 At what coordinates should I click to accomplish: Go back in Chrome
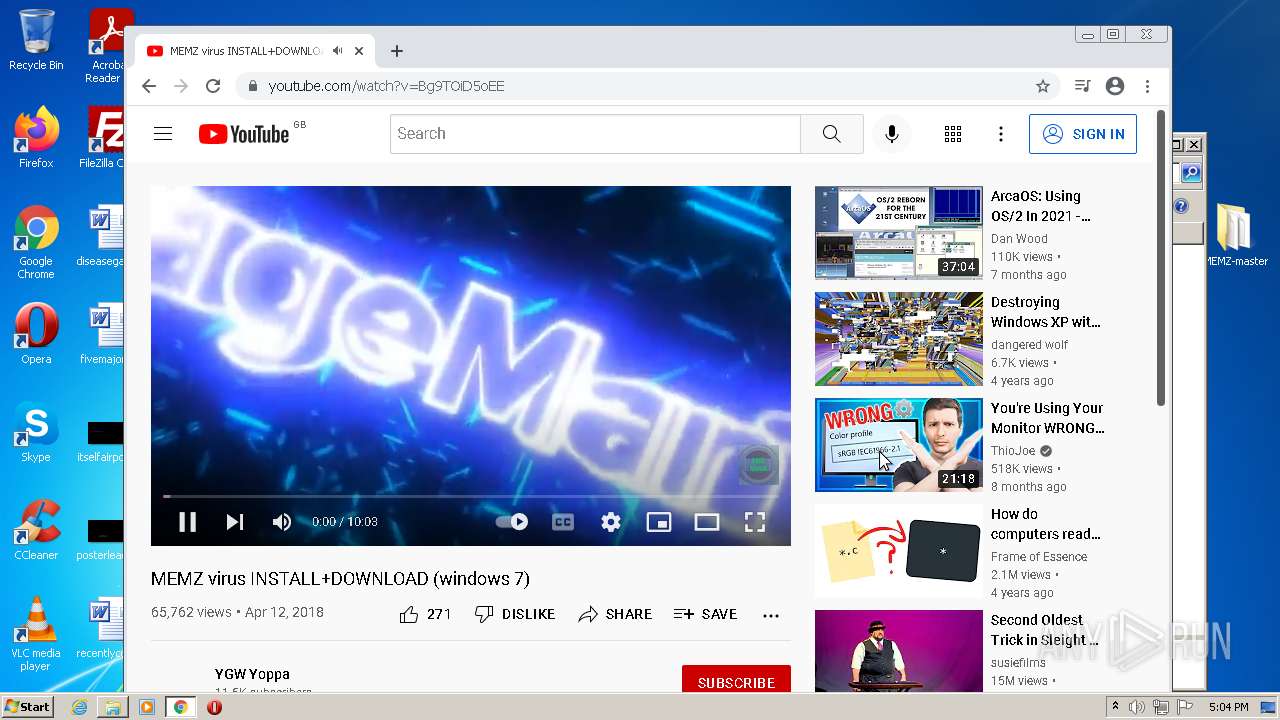(x=149, y=86)
